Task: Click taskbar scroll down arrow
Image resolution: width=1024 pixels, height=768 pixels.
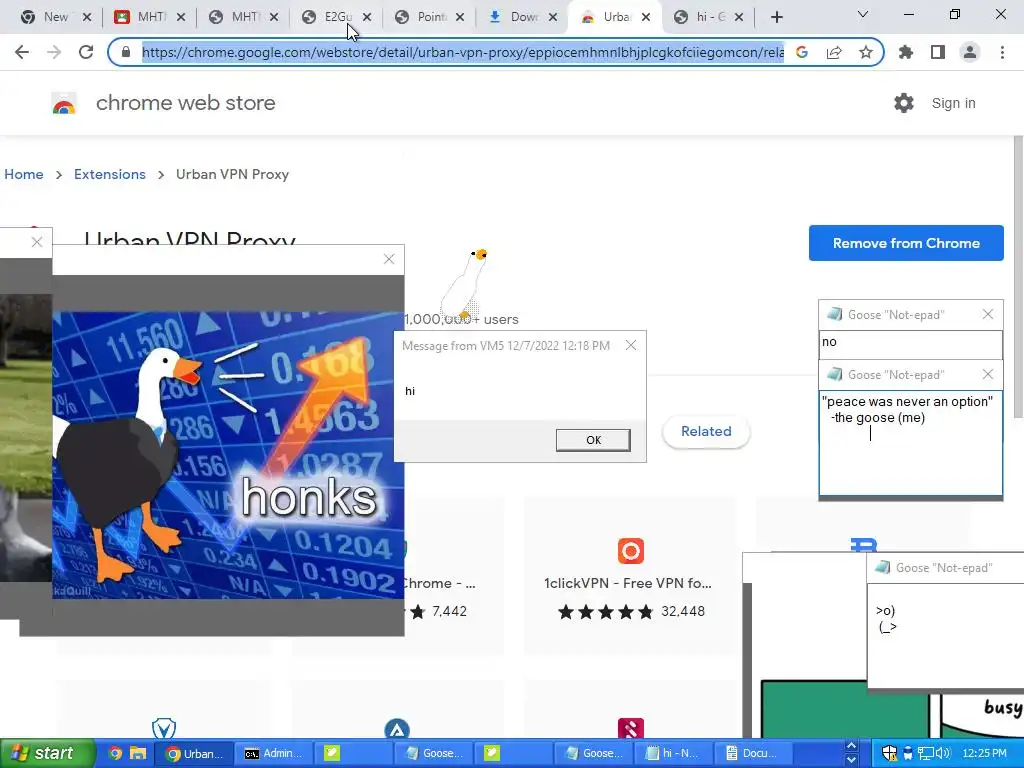Action: click(x=852, y=760)
